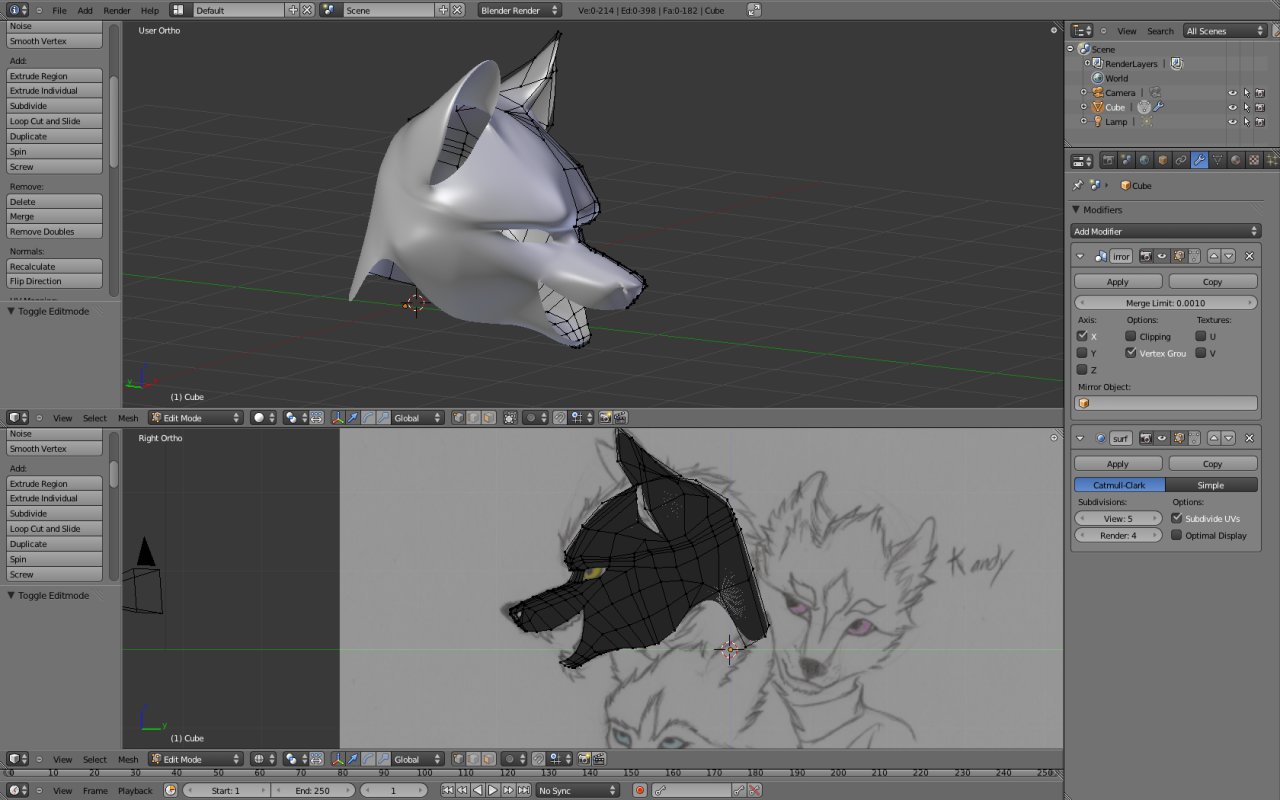Open the Modifiers tab wrench icon
The height and width of the screenshot is (800, 1280).
[1199, 160]
